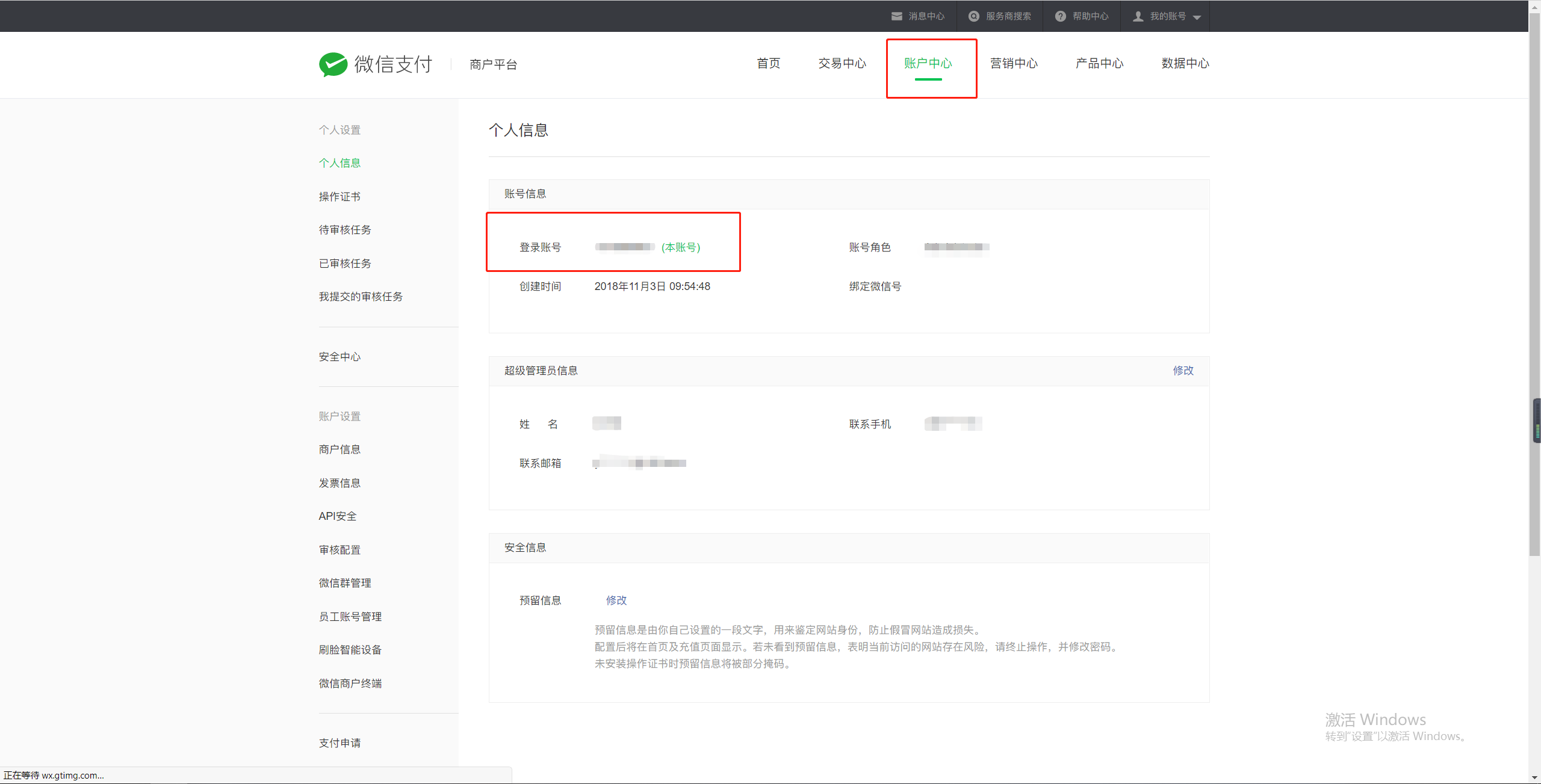The image size is (1541, 784).
Task: Open 员工账号管理 in the sidebar
Action: [x=350, y=617]
